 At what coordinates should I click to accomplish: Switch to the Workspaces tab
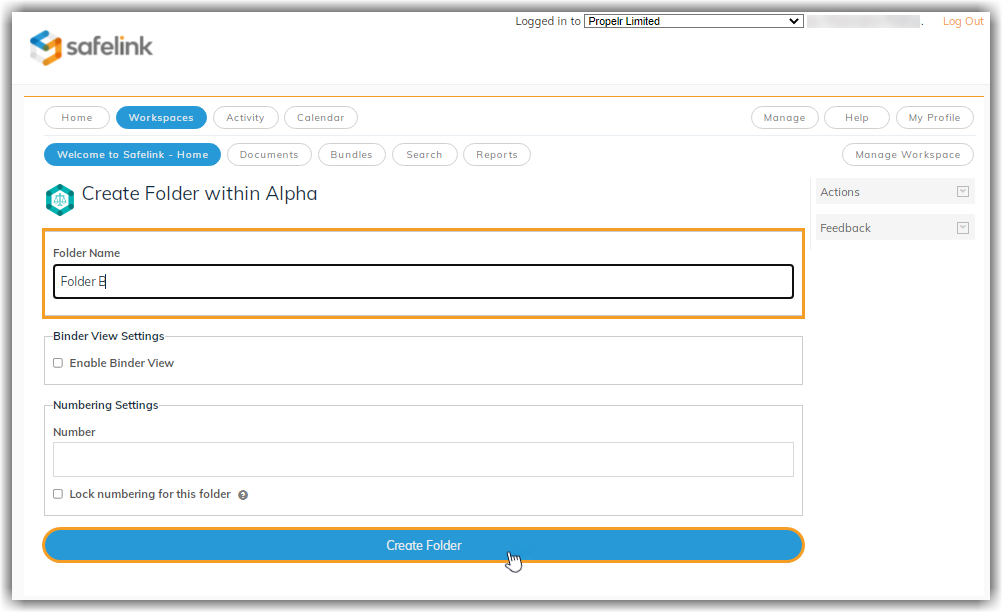click(x=161, y=117)
